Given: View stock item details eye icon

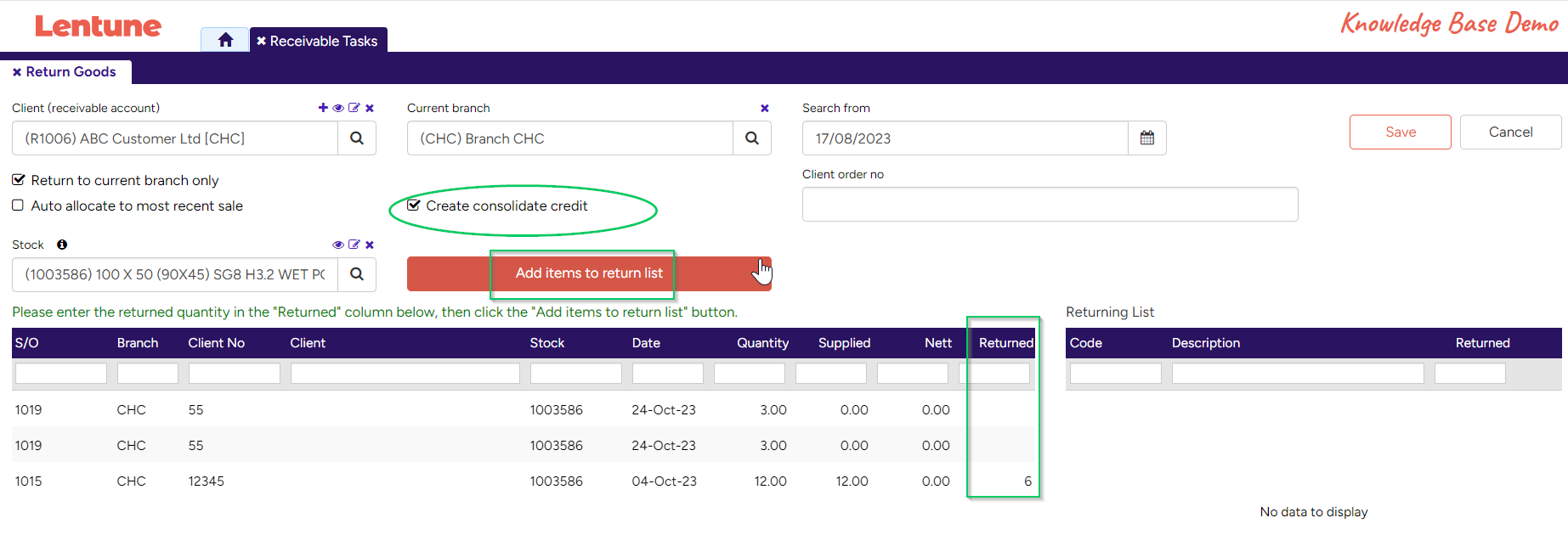Looking at the screenshot, I should tap(338, 245).
